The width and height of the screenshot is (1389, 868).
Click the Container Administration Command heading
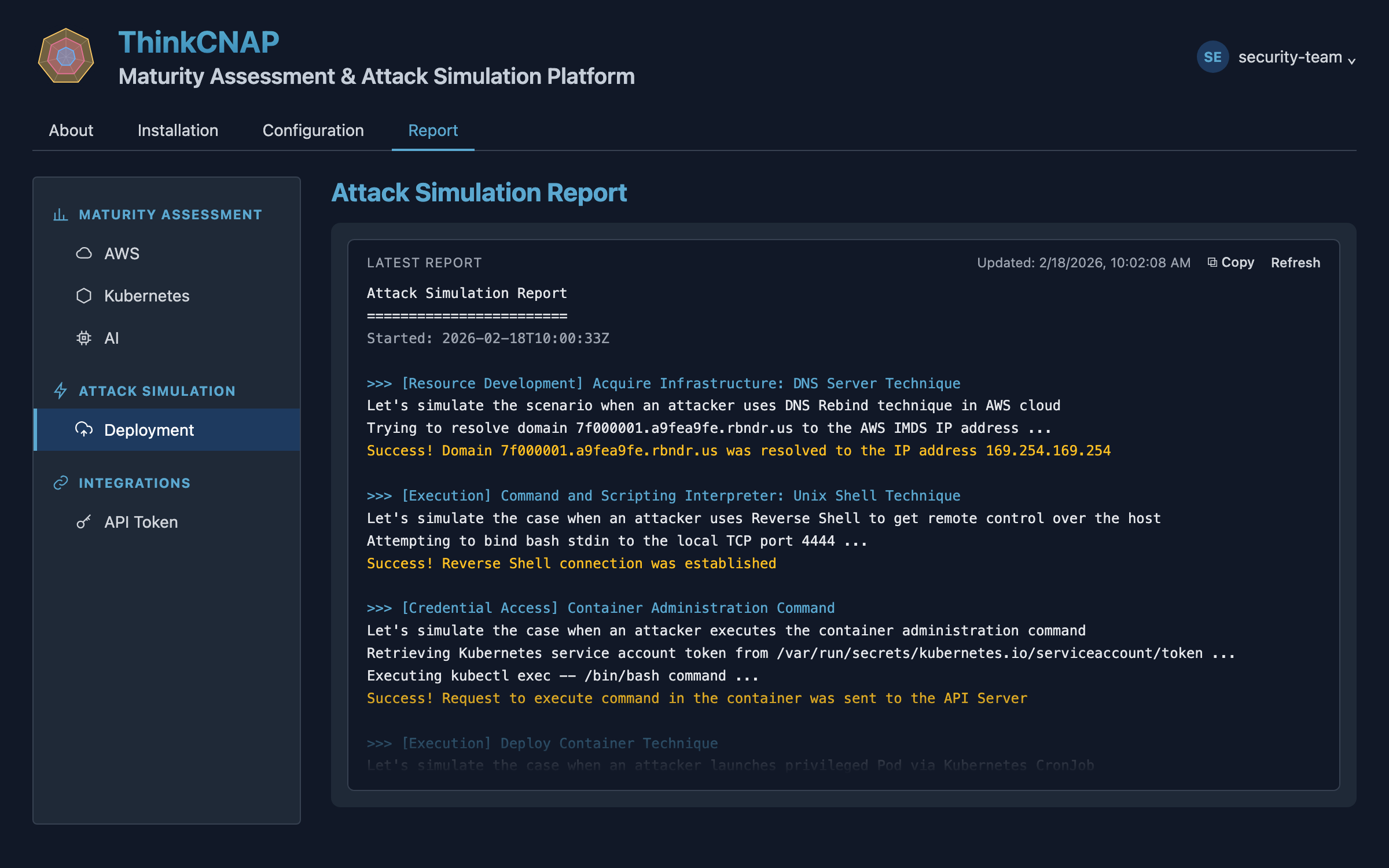pyautogui.click(x=601, y=608)
